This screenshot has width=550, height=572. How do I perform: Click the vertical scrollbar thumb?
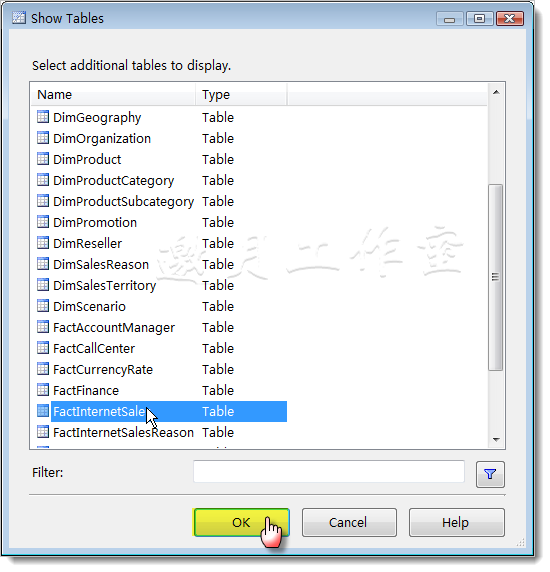pos(495,277)
